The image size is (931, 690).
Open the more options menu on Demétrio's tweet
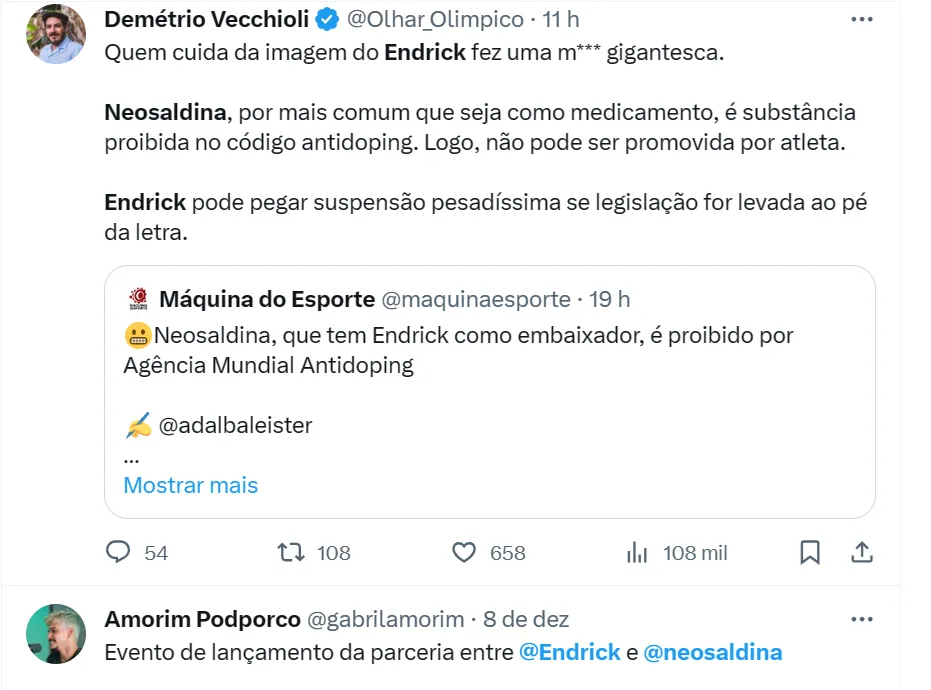coord(862,19)
